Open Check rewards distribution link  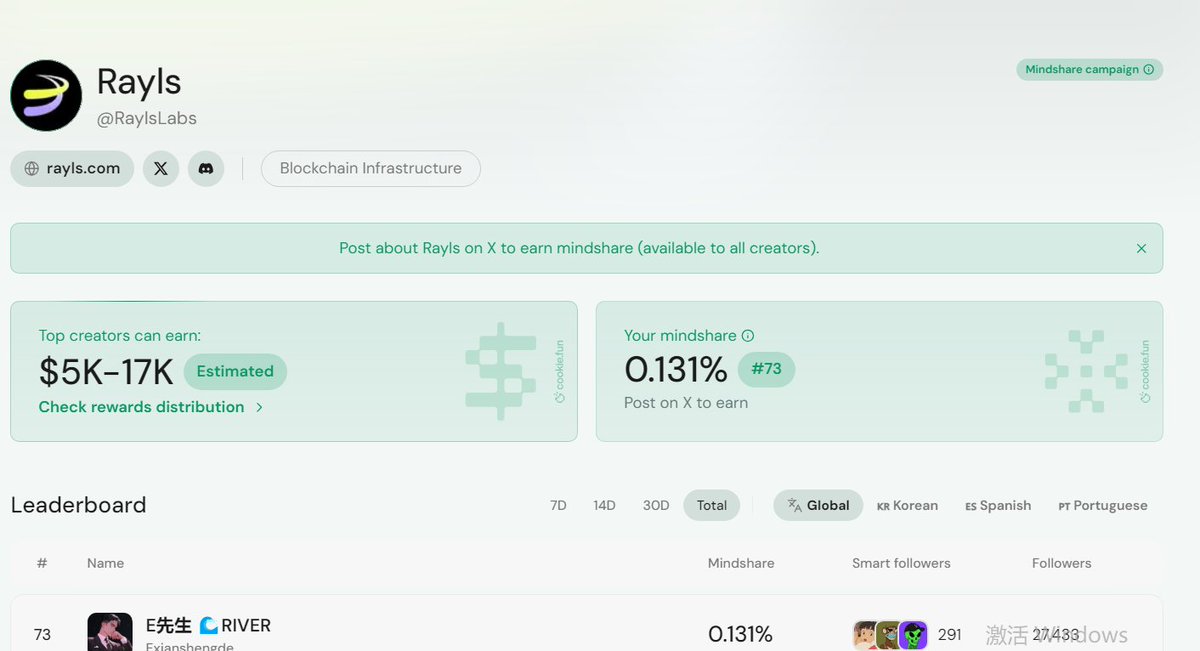(141, 407)
